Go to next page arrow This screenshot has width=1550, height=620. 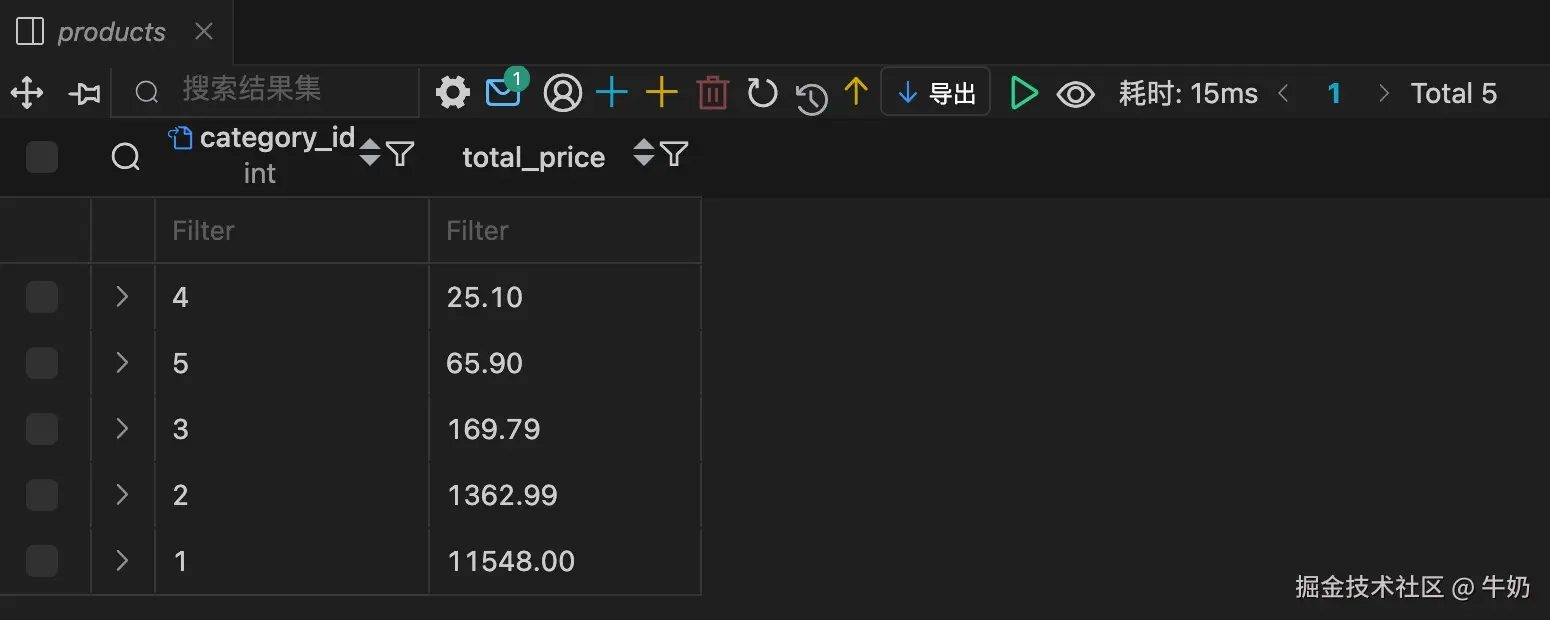pos(1384,93)
